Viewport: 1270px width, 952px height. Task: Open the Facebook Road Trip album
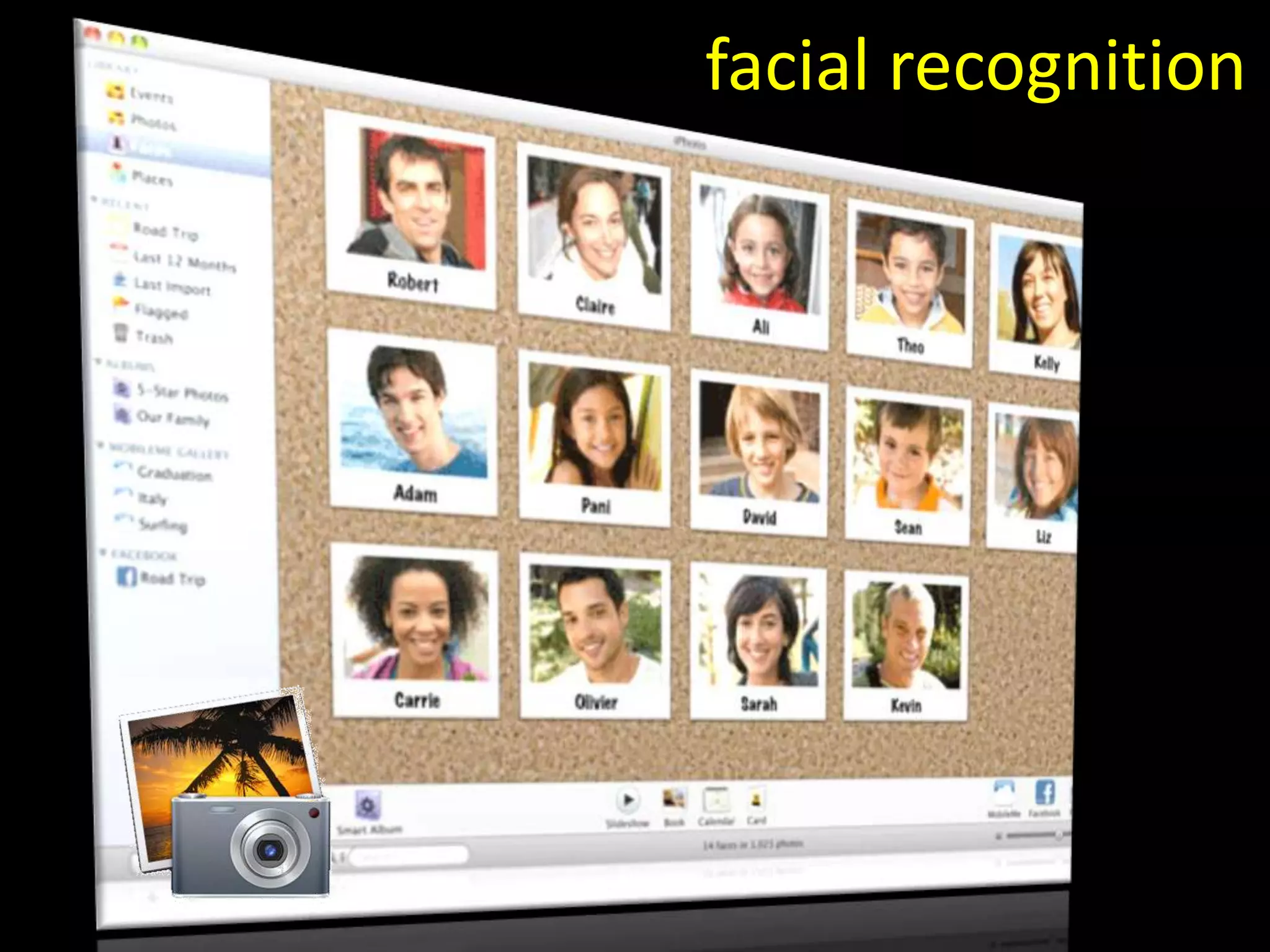(161, 578)
